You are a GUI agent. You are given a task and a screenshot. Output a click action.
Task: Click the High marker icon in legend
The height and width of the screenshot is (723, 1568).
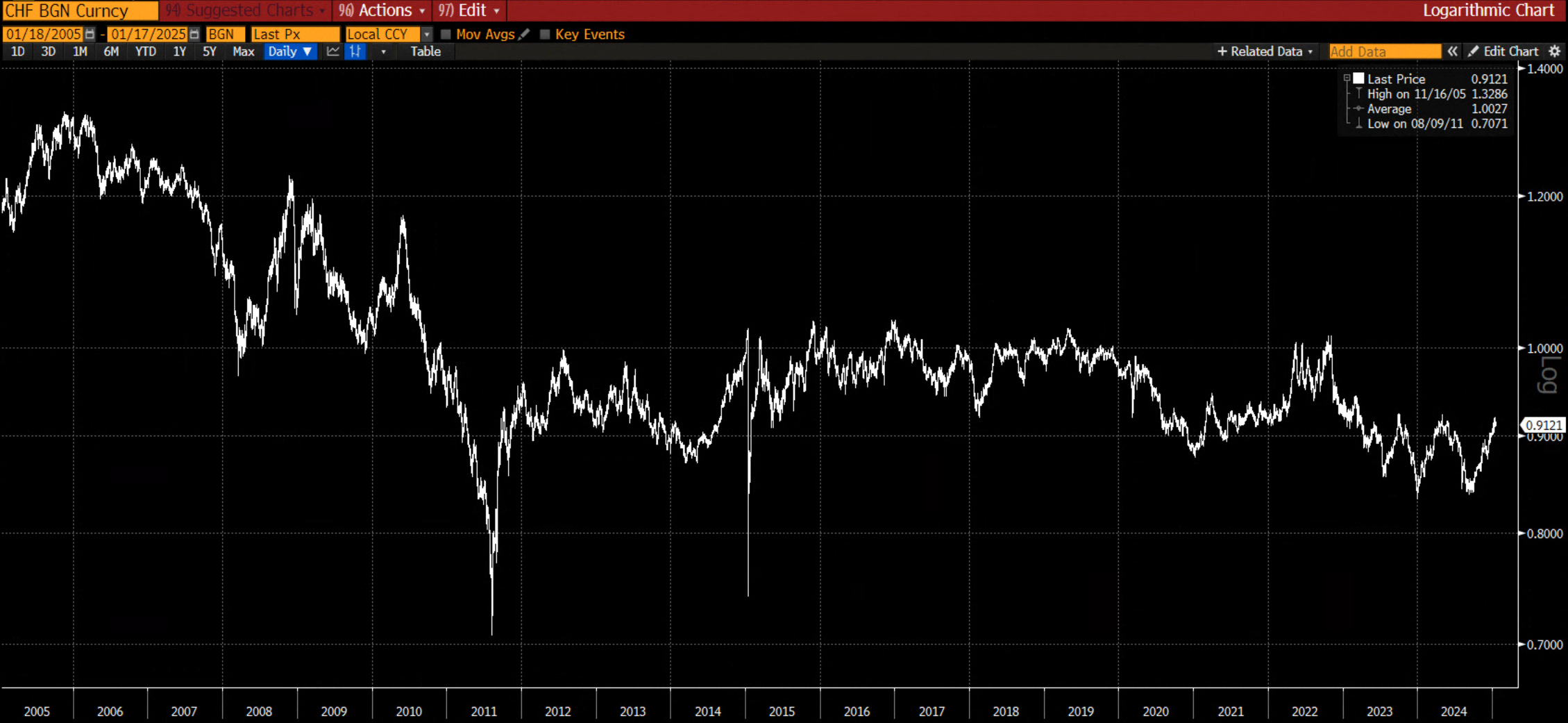pos(1358,94)
